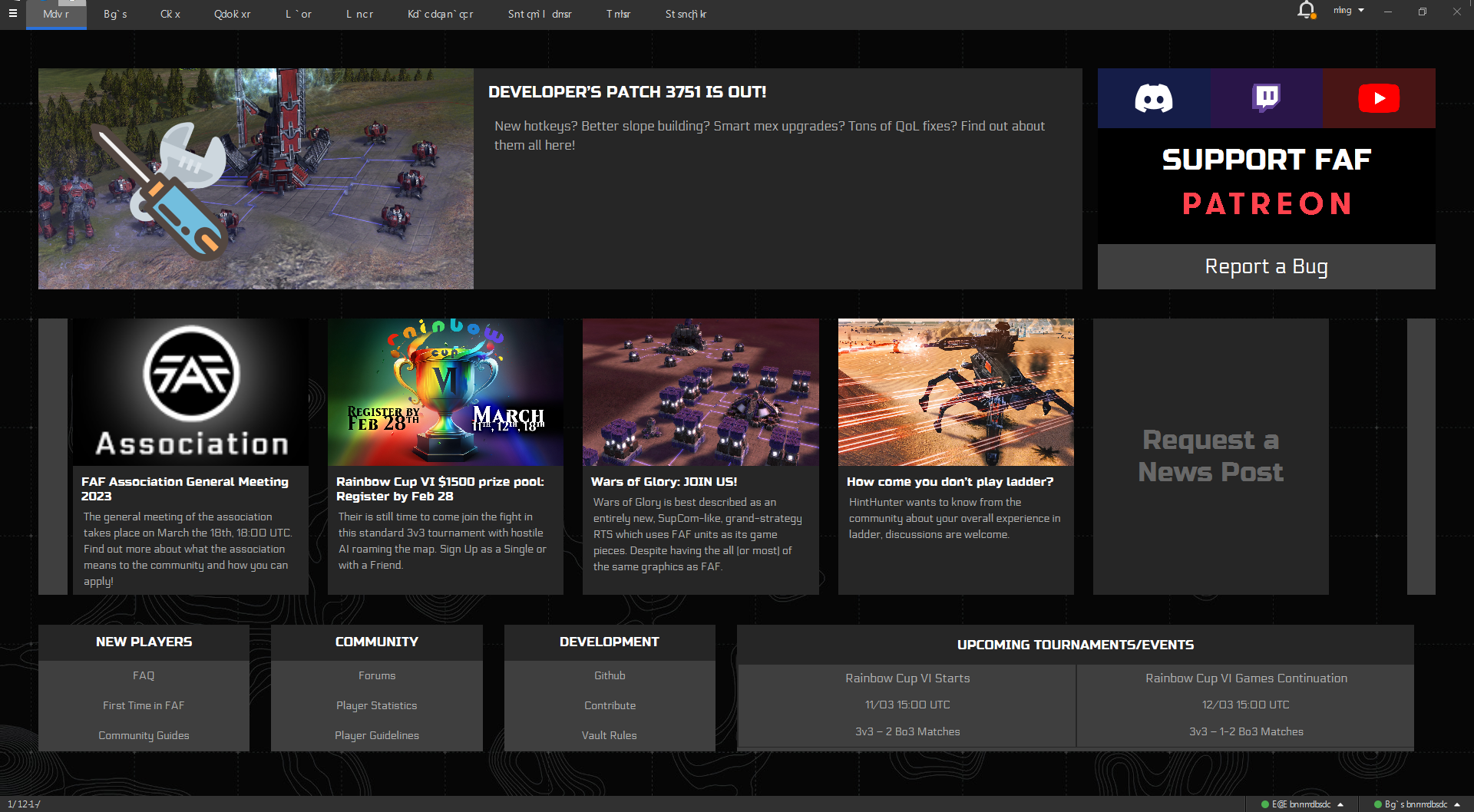Open the 'Sntqm`ldmsr' Tournaments tab
The image size is (1474, 812).
click(x=540, y=15)
